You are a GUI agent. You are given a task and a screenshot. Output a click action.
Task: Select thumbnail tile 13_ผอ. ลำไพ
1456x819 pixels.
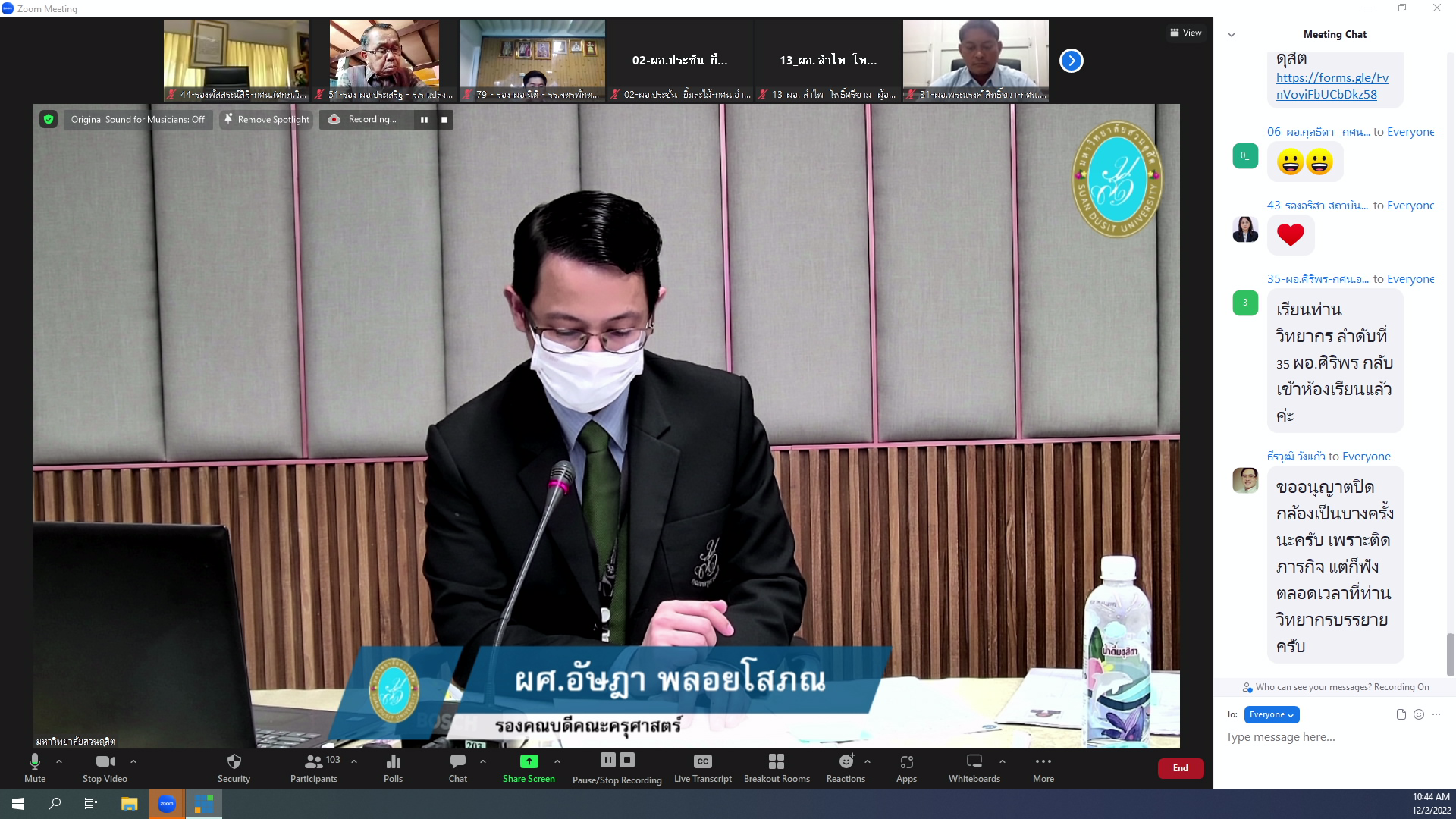[x=828, y=61]
